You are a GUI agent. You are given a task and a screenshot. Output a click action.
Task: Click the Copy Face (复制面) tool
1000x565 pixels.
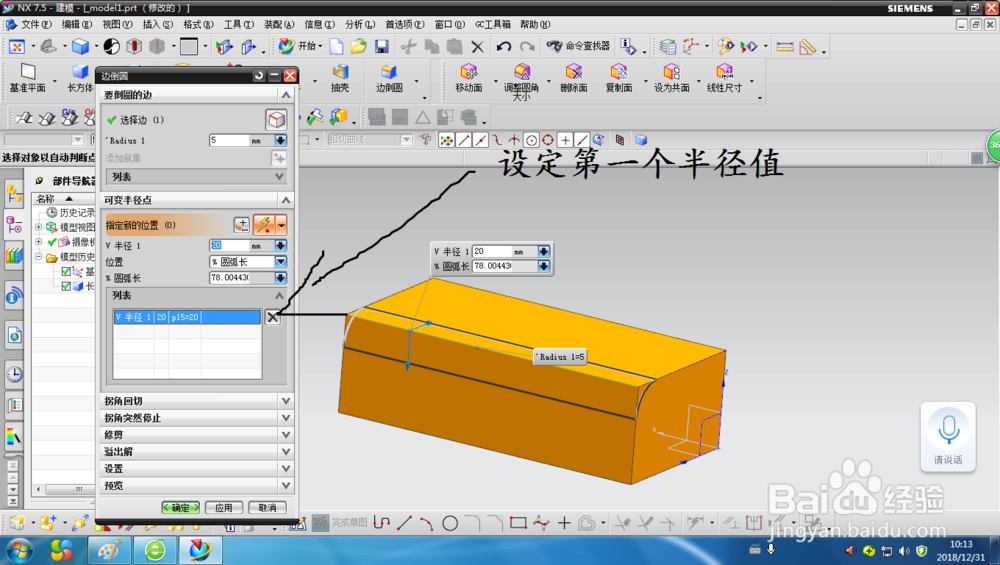point(619,78)
